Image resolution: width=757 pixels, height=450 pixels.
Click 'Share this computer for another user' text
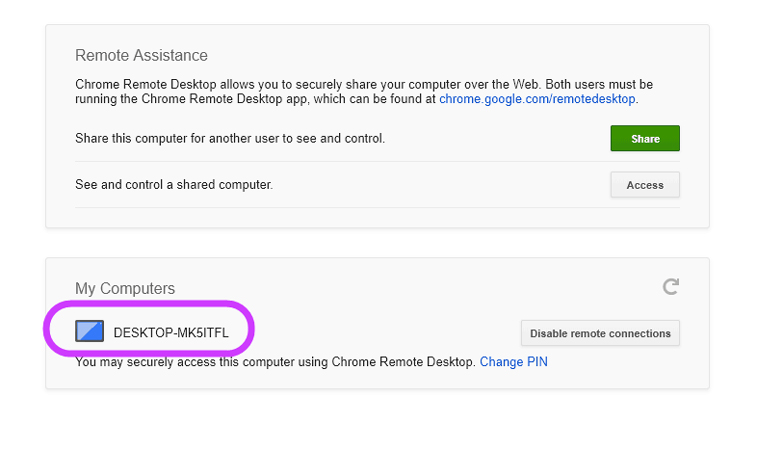[x=230, y=139]
